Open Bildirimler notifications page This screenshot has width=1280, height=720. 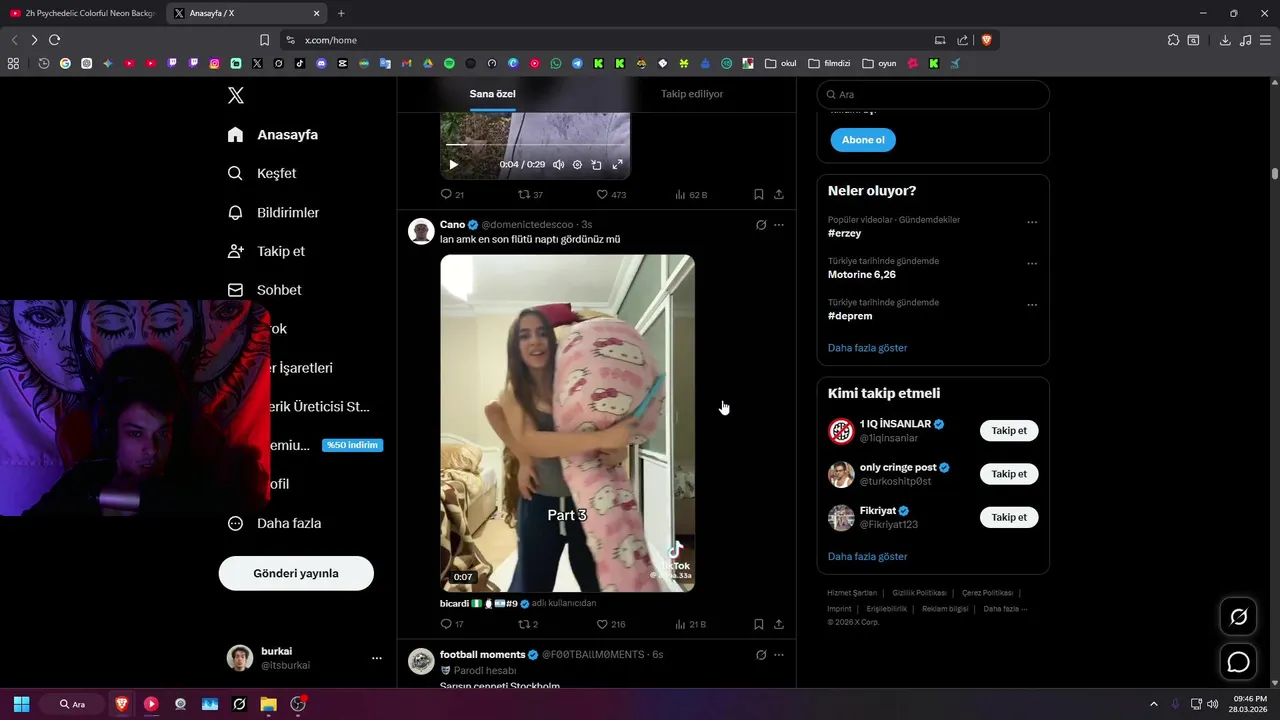pos(273,212)
